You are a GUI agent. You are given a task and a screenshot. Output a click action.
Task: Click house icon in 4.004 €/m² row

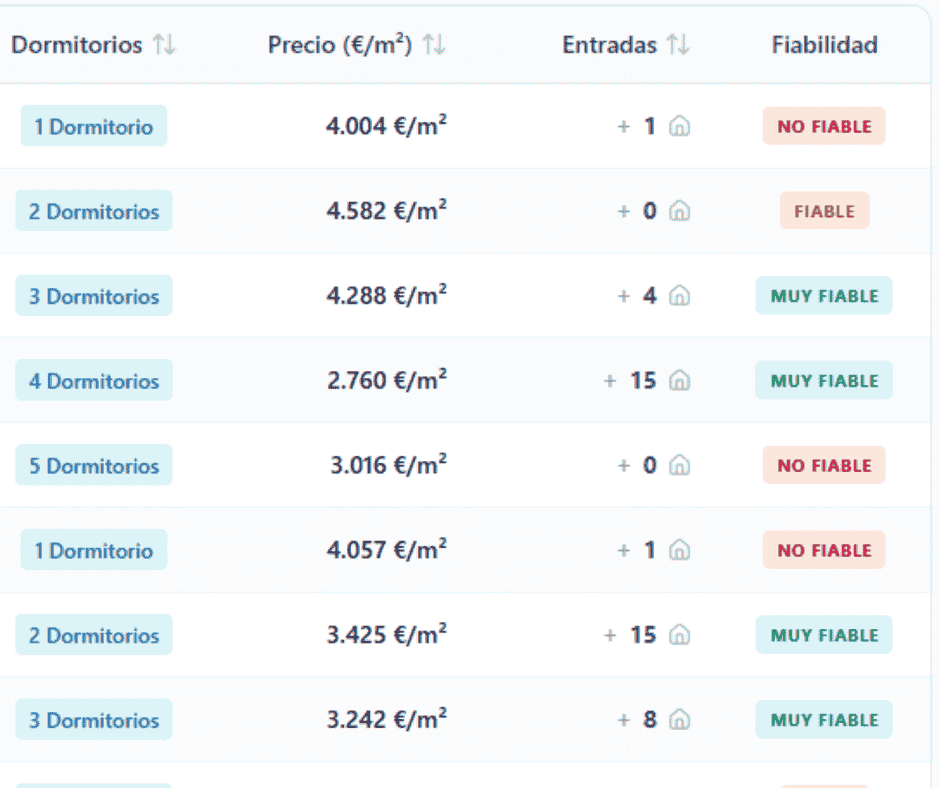pos(680,127)
